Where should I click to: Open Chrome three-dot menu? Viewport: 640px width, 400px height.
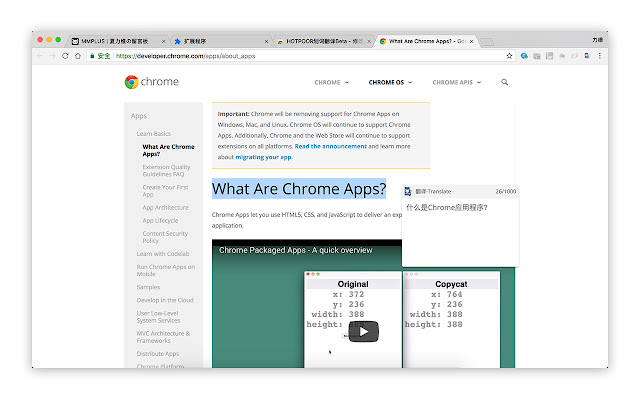click(x=600, y=56)
